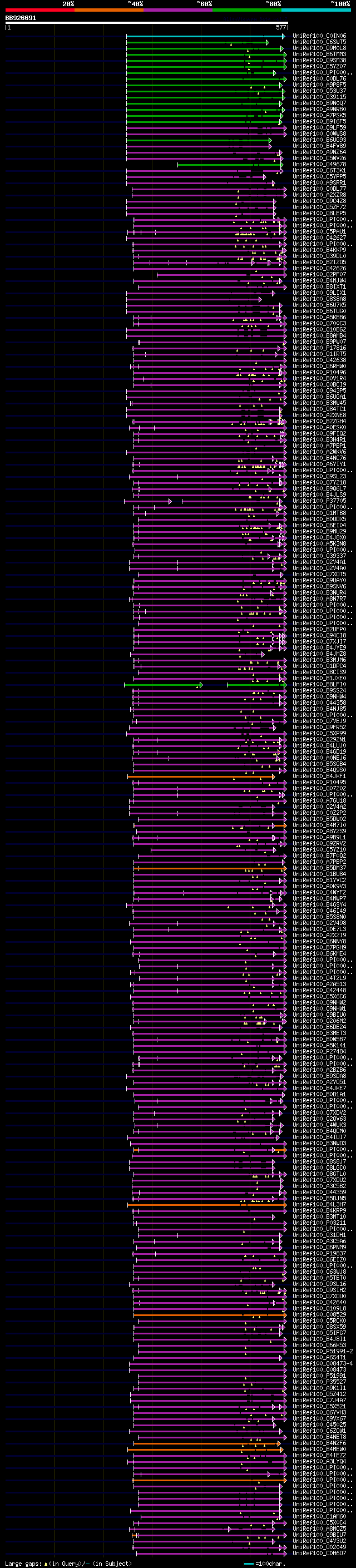Viewport: 356px width, 1568px height.
Task: Select hit UniRef100_Q9SM38
Action: pos(319,60)
